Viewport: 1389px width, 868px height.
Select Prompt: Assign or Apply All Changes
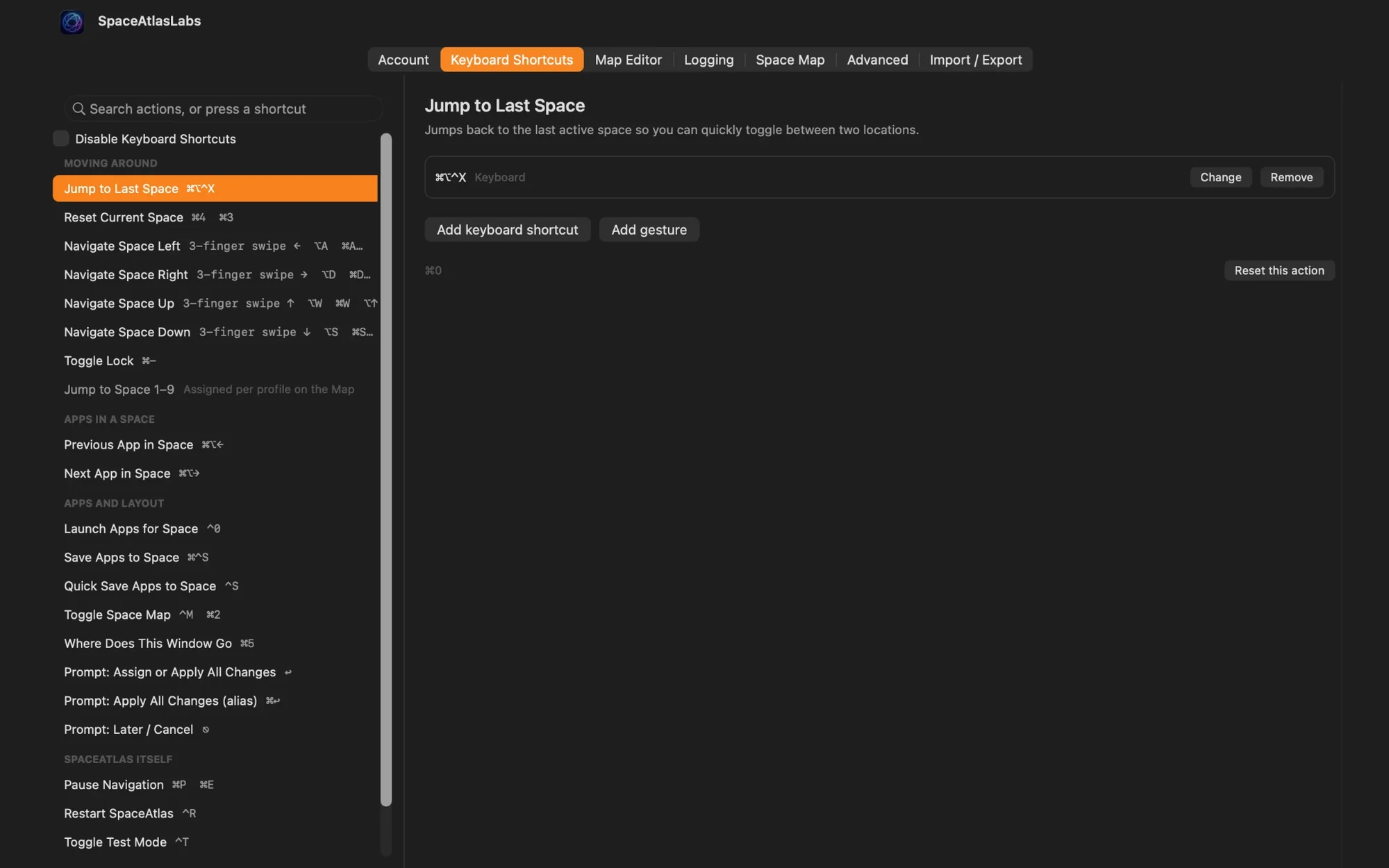tap(215, 672)
